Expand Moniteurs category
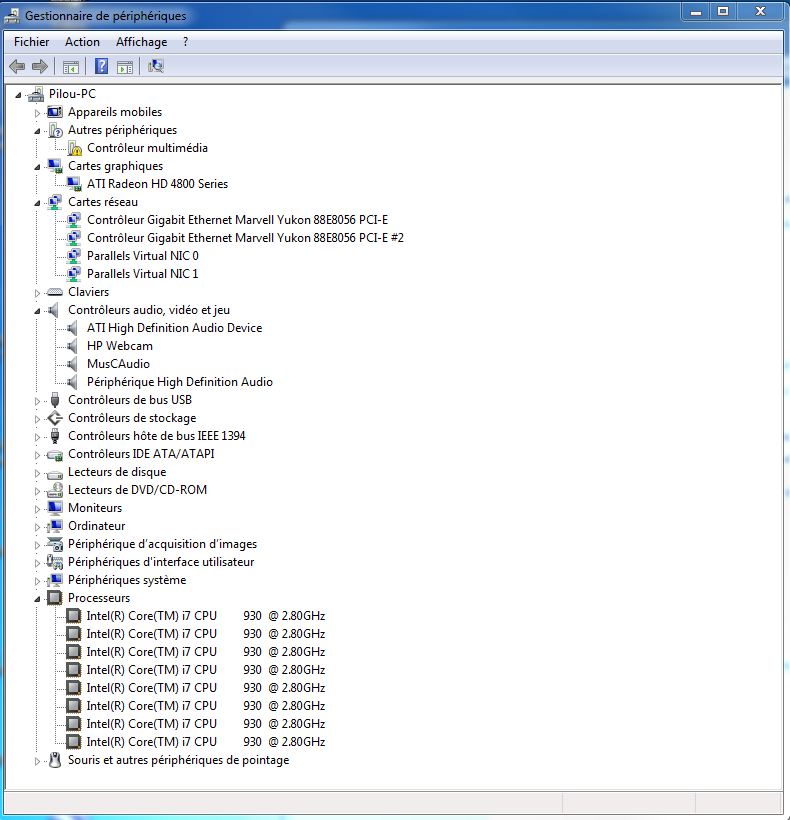Image resolution: width=790 pixels, height=820 pixels. [x=37, y=509]
